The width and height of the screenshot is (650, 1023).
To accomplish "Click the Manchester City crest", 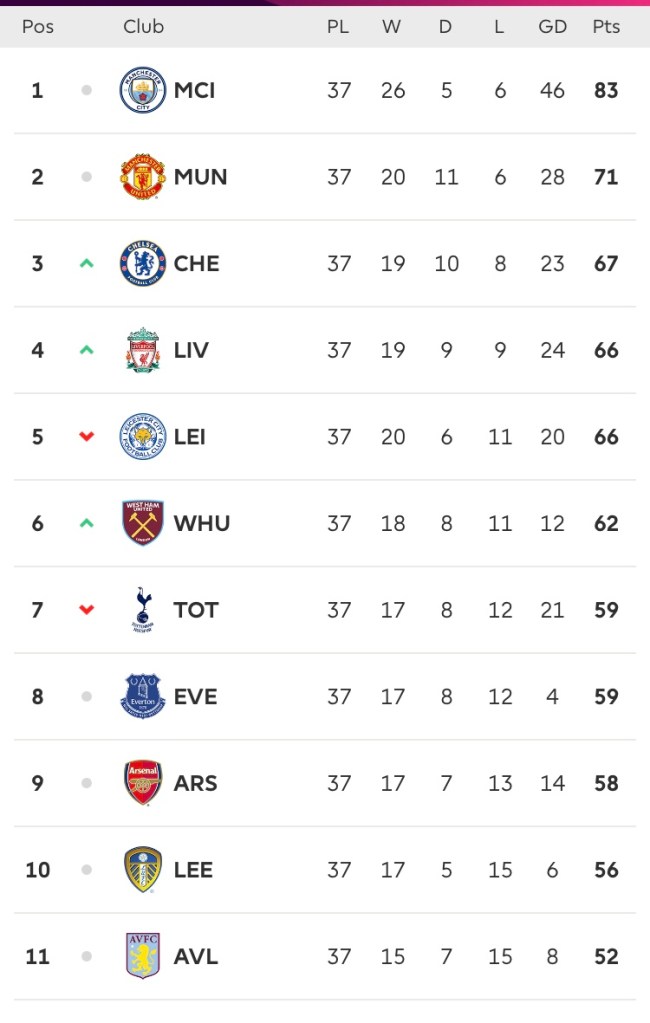I will (x=142, y=91).
